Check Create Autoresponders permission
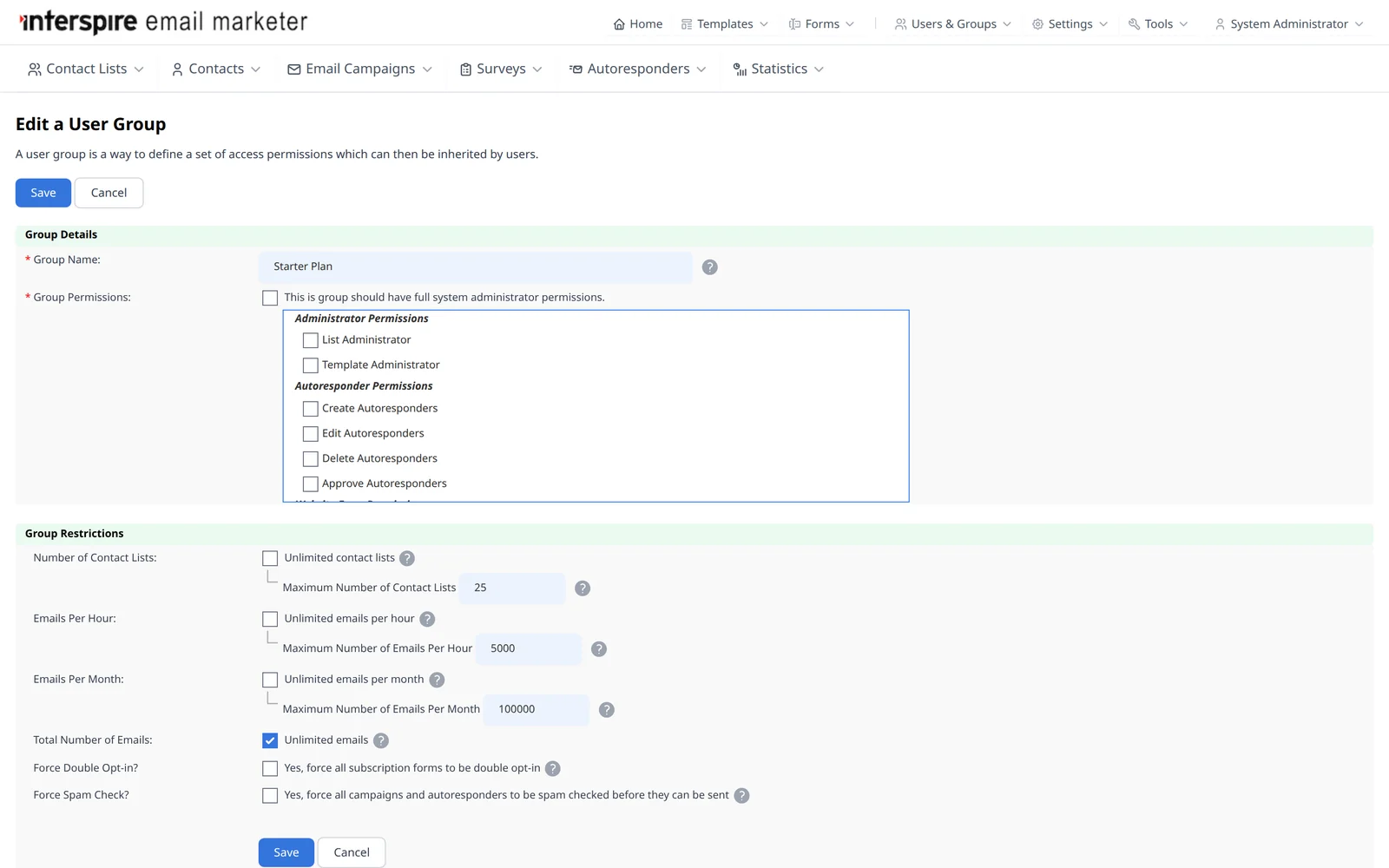 click(x=310, y=409)
